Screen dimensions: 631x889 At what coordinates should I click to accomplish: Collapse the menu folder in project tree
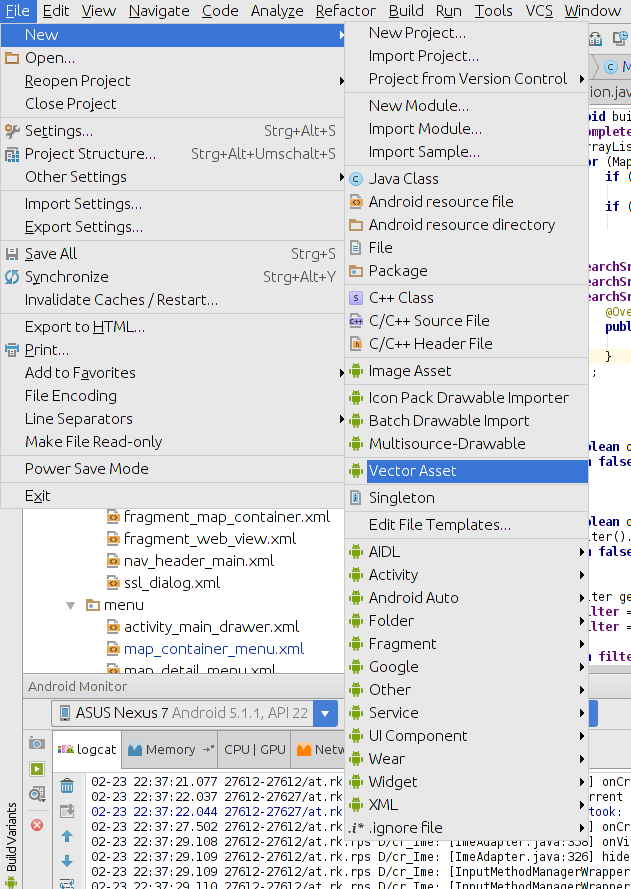pyautogui.click(x=71, y=605)
